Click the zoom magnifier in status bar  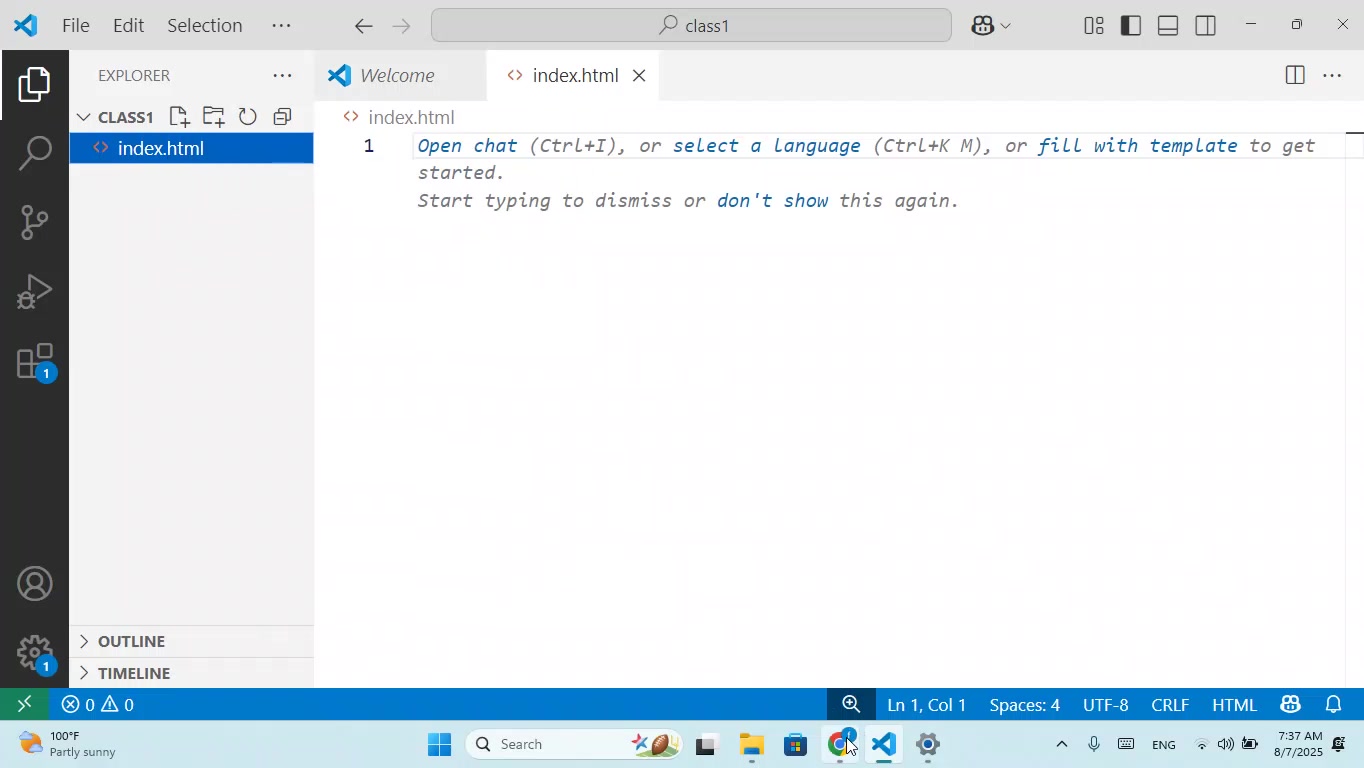[x=851, y=705]
